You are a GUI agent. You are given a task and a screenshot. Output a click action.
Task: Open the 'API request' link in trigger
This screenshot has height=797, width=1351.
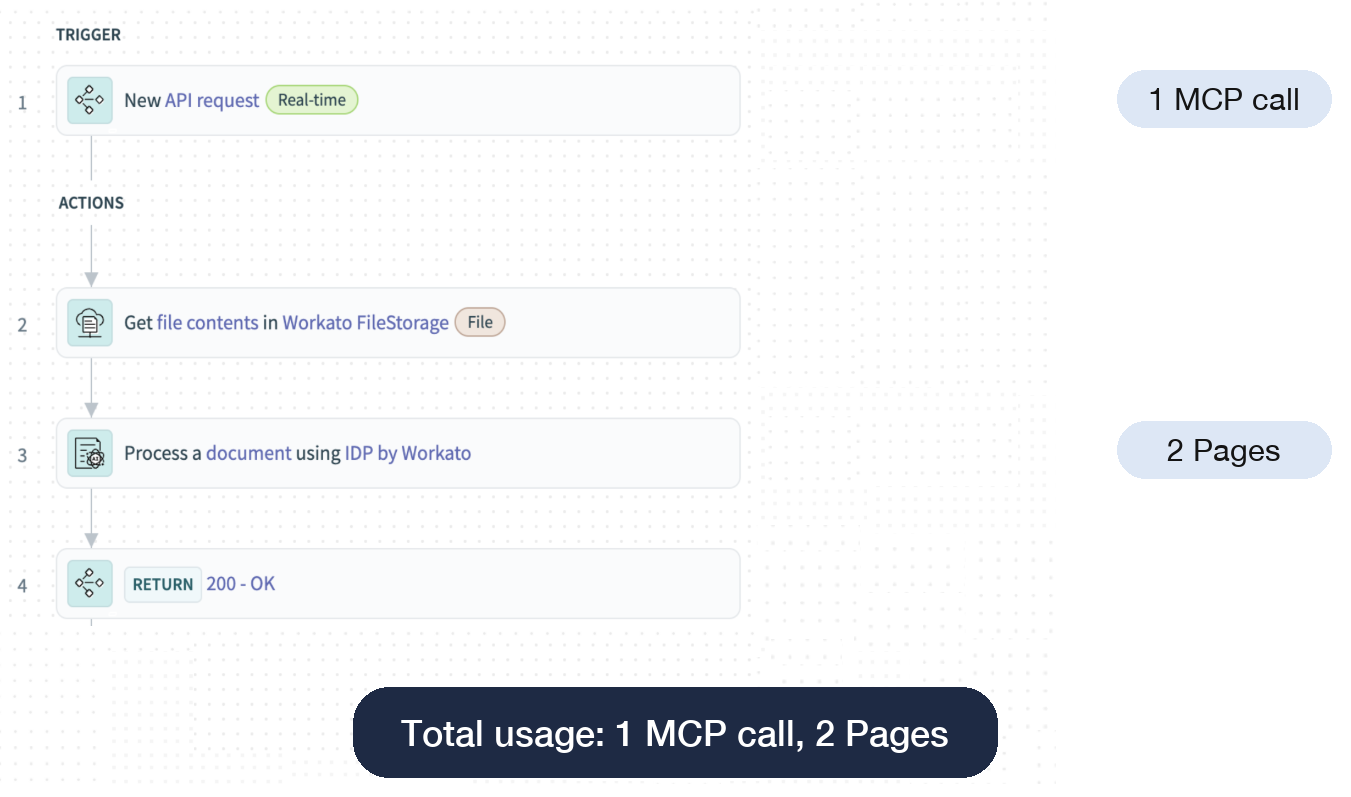click(x=212, y=100)
